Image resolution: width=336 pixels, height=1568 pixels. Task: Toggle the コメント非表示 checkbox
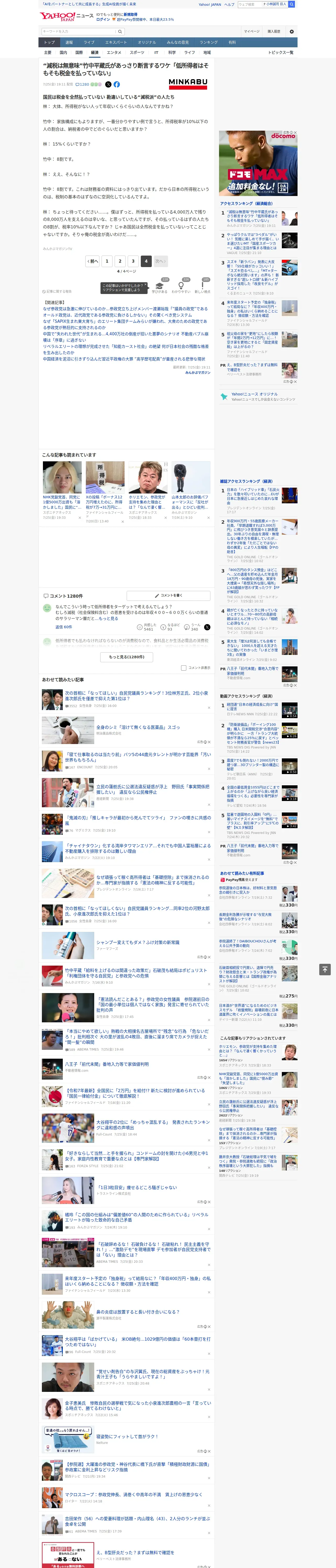(x=183, y=668)
